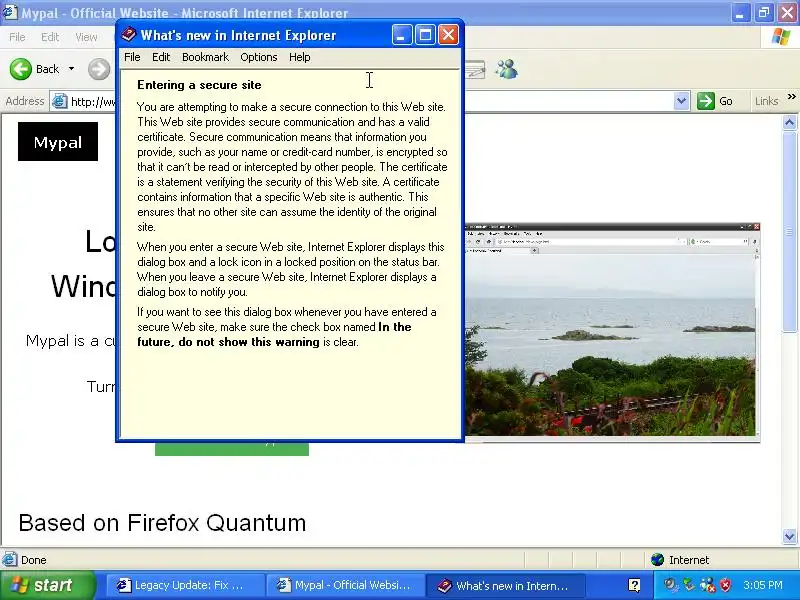The height and width of the screenshot is (600, 800).
Task: Switch to Mypal - Official Website taskbar button
Action: tap(346, 585)
